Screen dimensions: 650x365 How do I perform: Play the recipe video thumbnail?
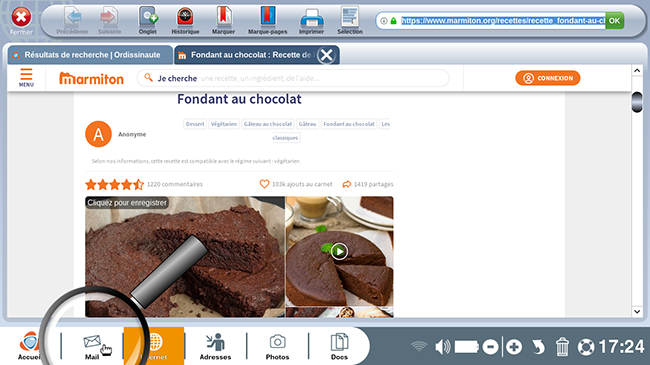coord(339,251)
